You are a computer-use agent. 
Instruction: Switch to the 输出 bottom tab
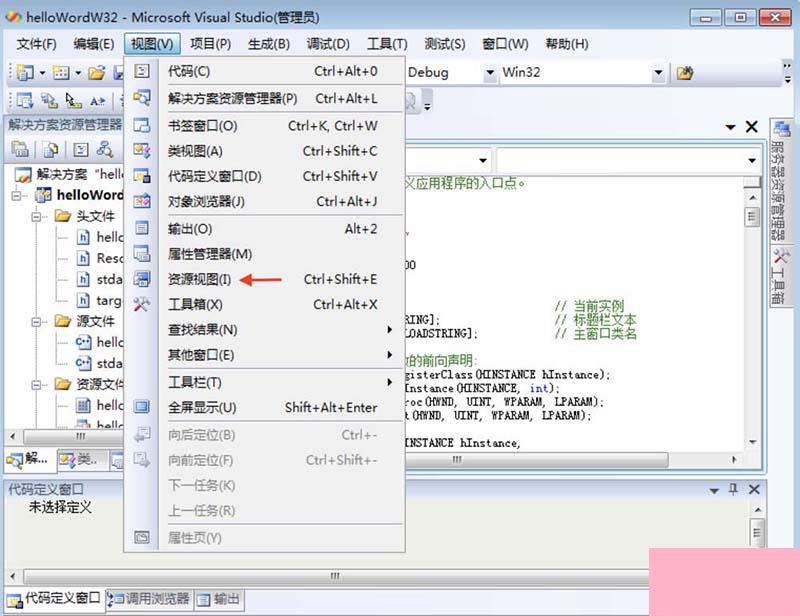[218, 599]
